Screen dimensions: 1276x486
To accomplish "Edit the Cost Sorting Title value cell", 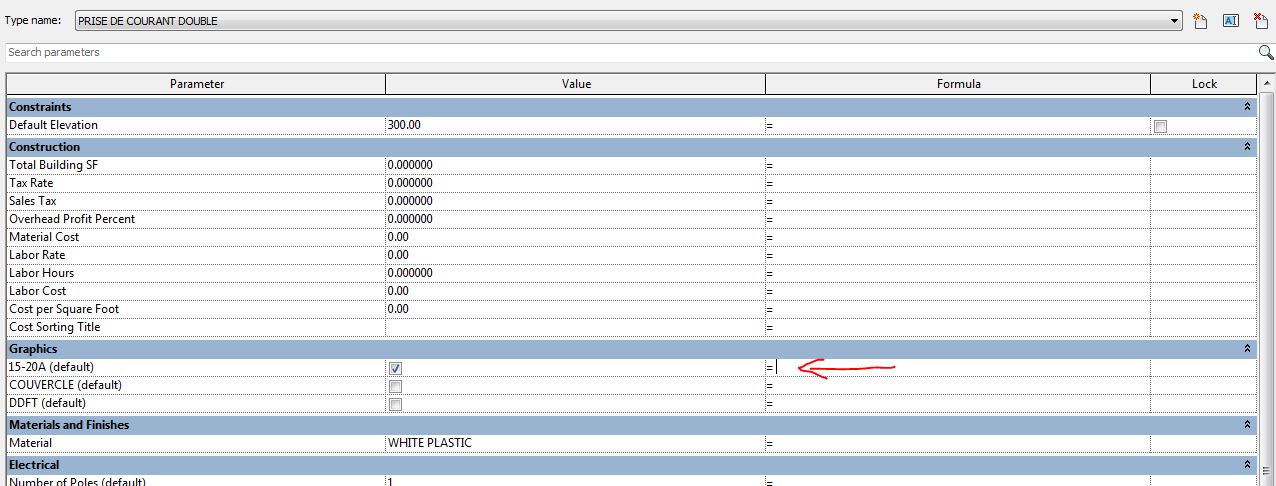I will 575,327.
